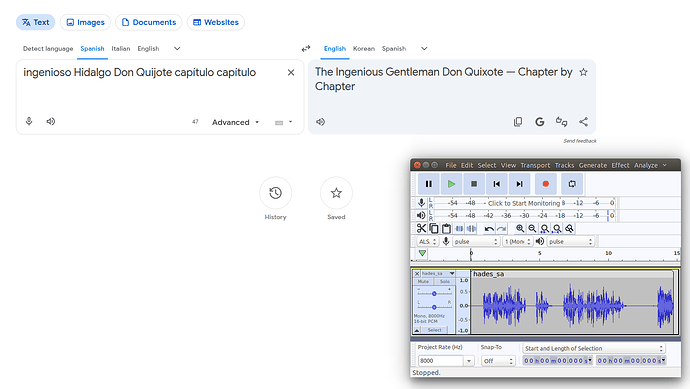Image resolution: width=690 pixels, height=389 pixels.
Task: Switch to Documents tab in Translate
Action: tap(149, 22)
